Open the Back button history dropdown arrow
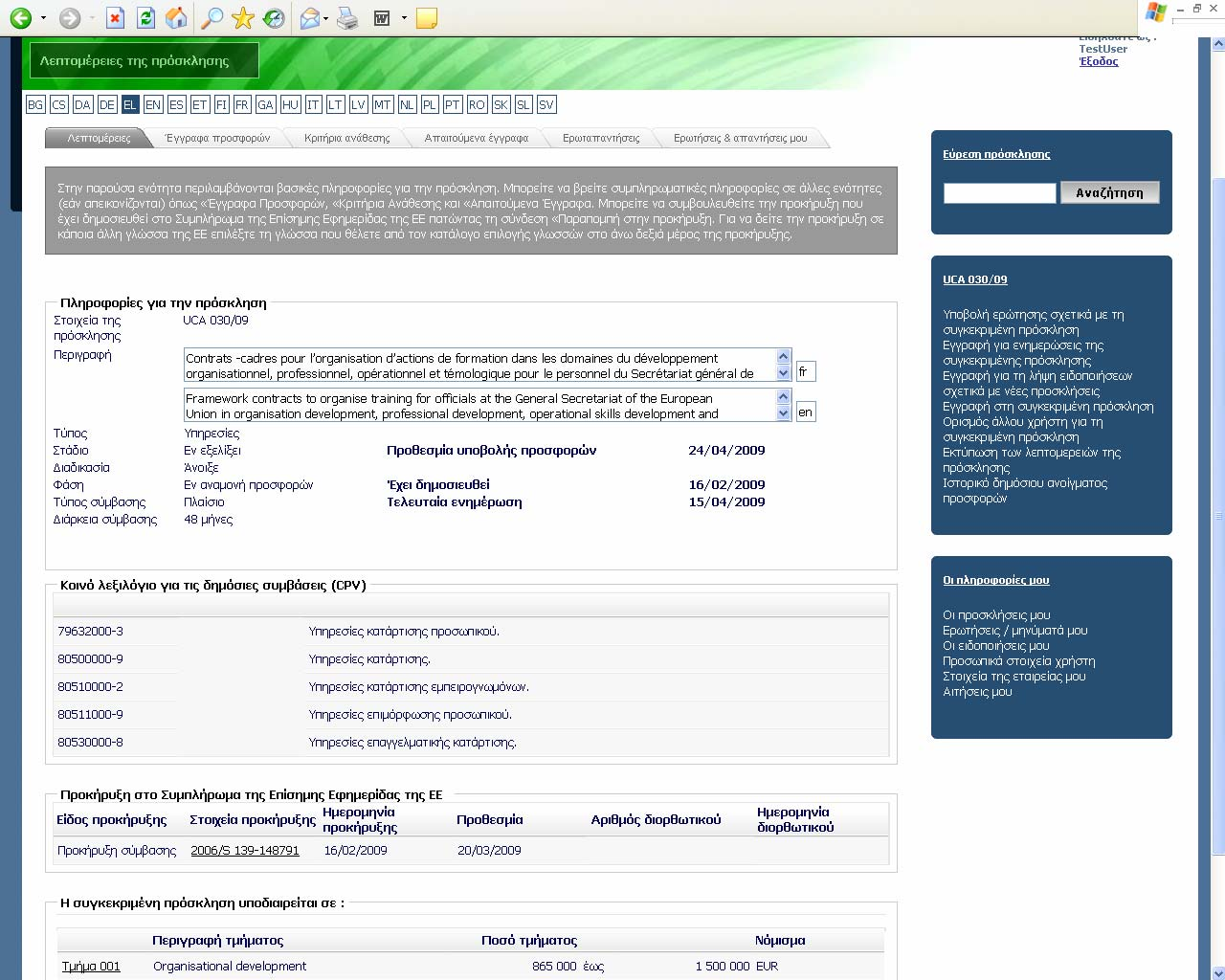This screenshot has height=980, width=1225. coord(43,18)
